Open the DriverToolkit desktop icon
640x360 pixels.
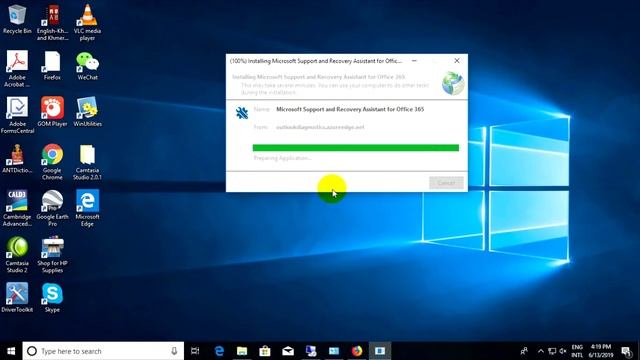point(17,298)
